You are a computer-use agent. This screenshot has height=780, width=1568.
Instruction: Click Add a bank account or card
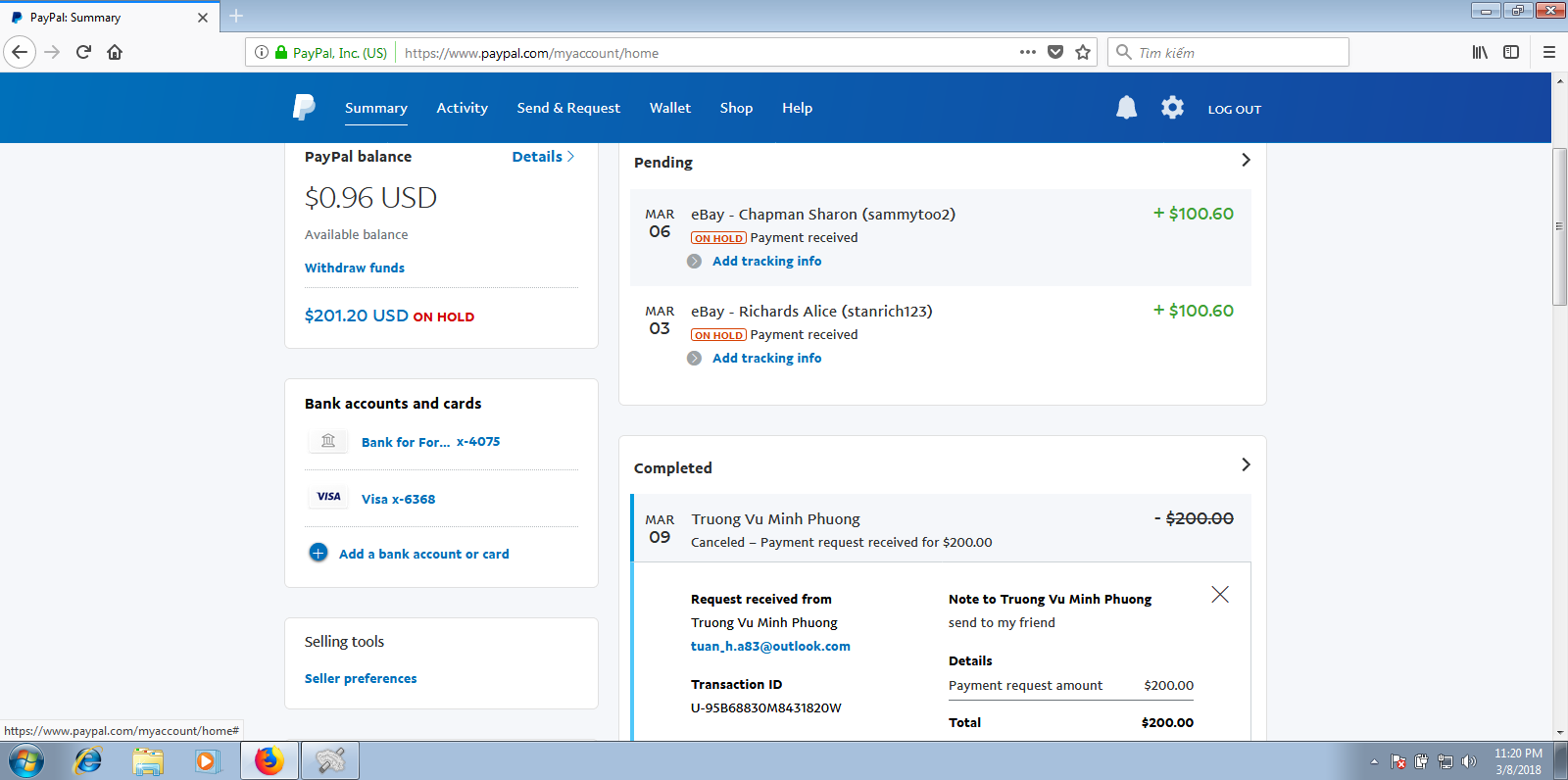(424, 554)
